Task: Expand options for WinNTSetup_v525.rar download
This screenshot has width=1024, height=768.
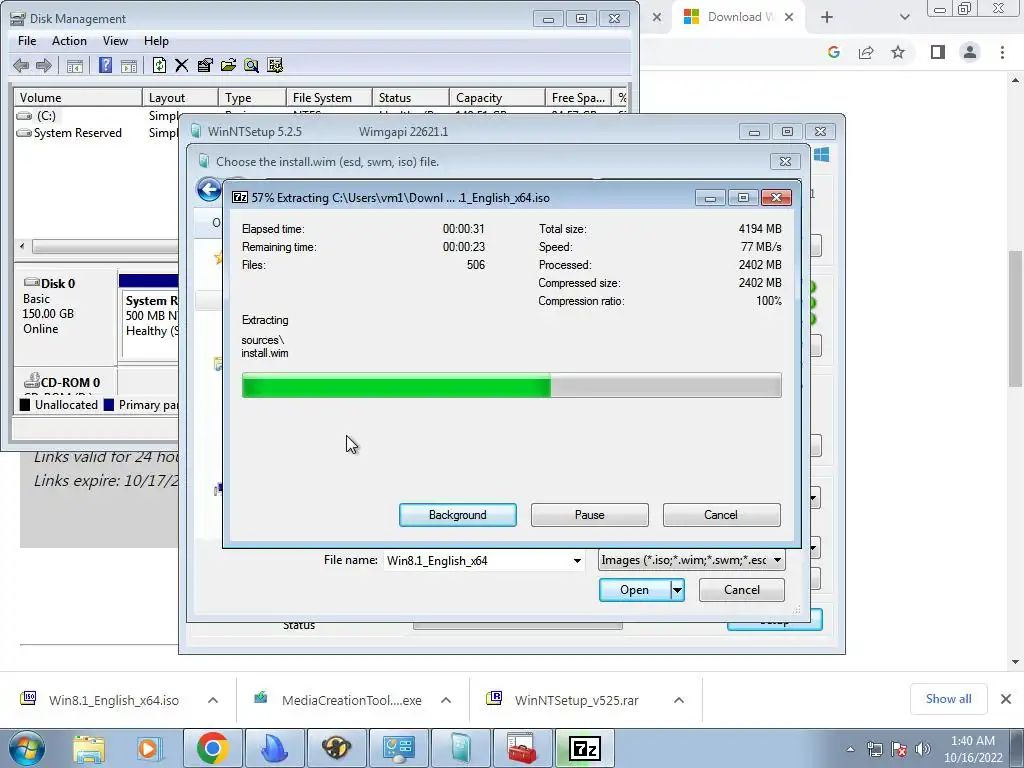Action: pyautogui.click(x=679, y=700)
